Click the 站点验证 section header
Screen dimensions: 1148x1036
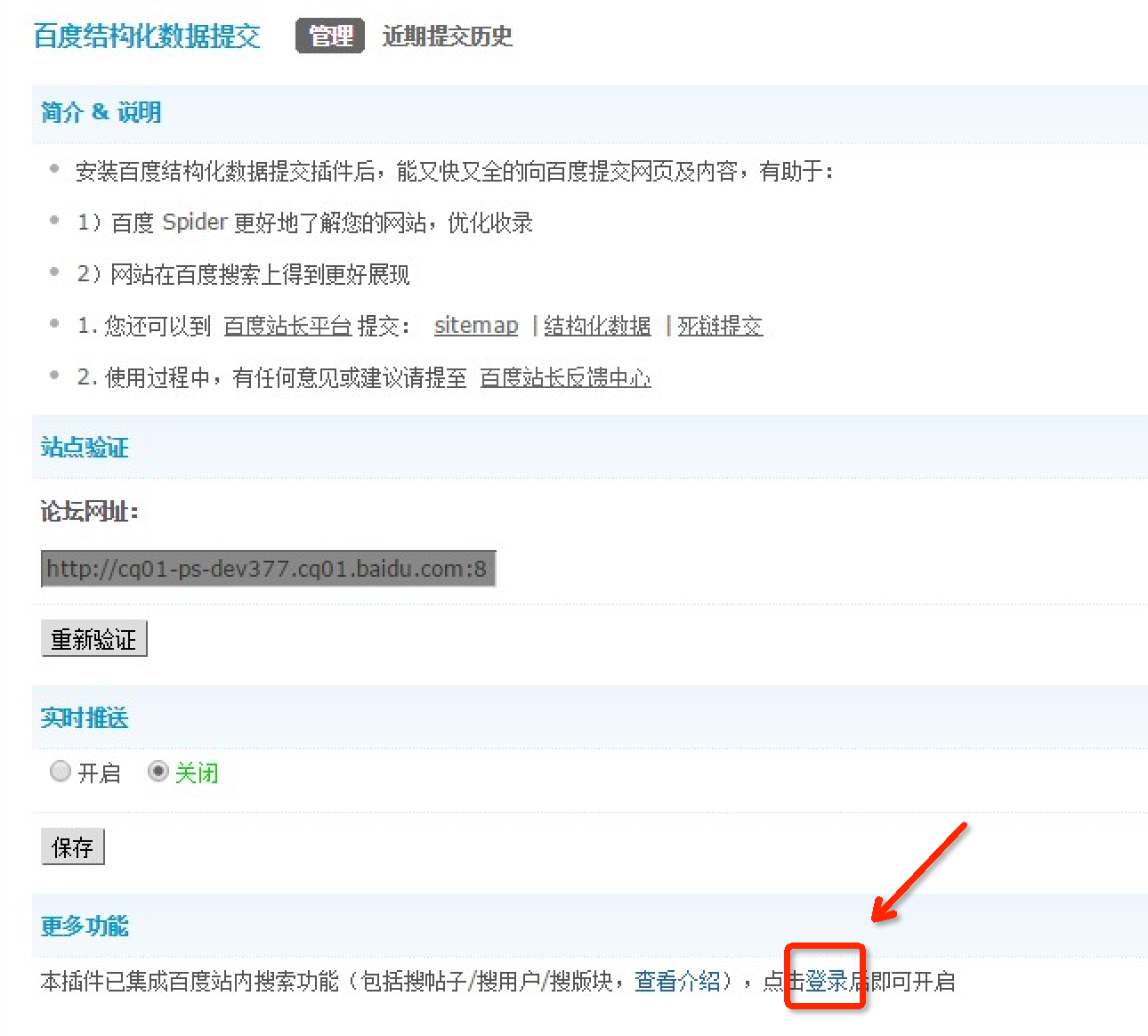[85, 448]
